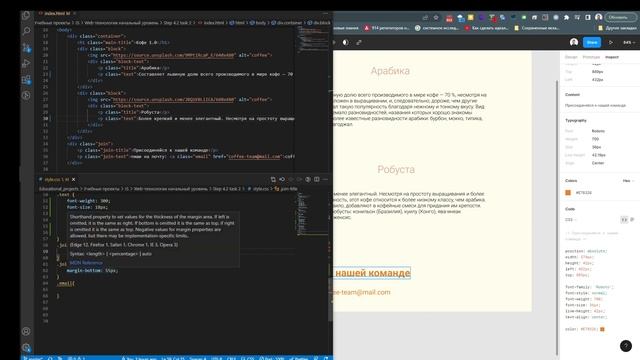Image resolution: width=640 pixels, height=360 pixels.
Task: Click the style.css editor minimap
Action: pyautogui.click(x=313, y=214)
